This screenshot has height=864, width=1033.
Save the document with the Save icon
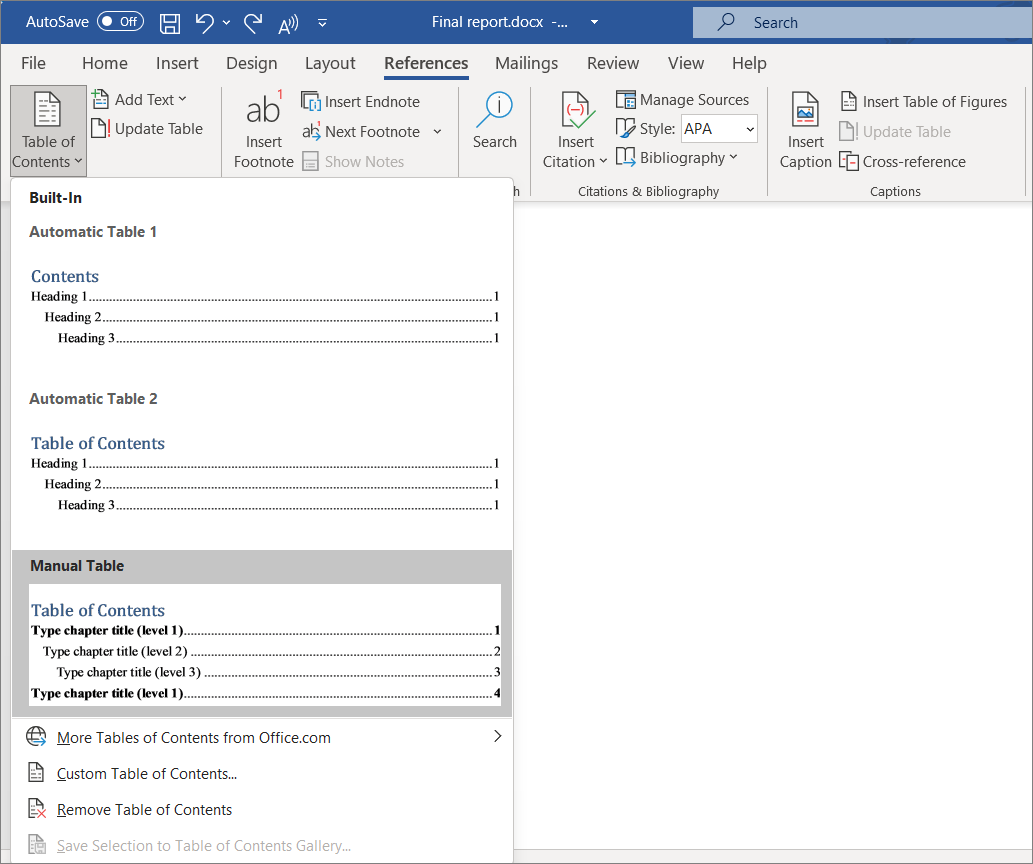(x=169, y=21)
